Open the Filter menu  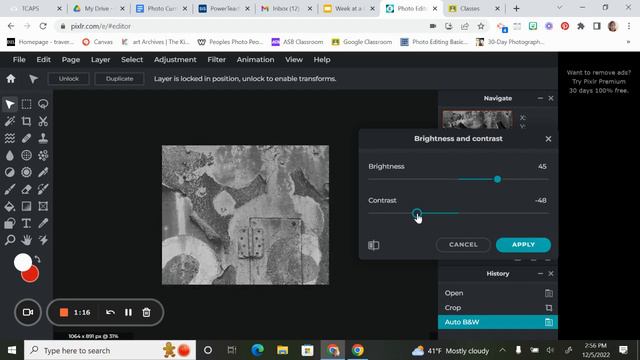point(216,60)
